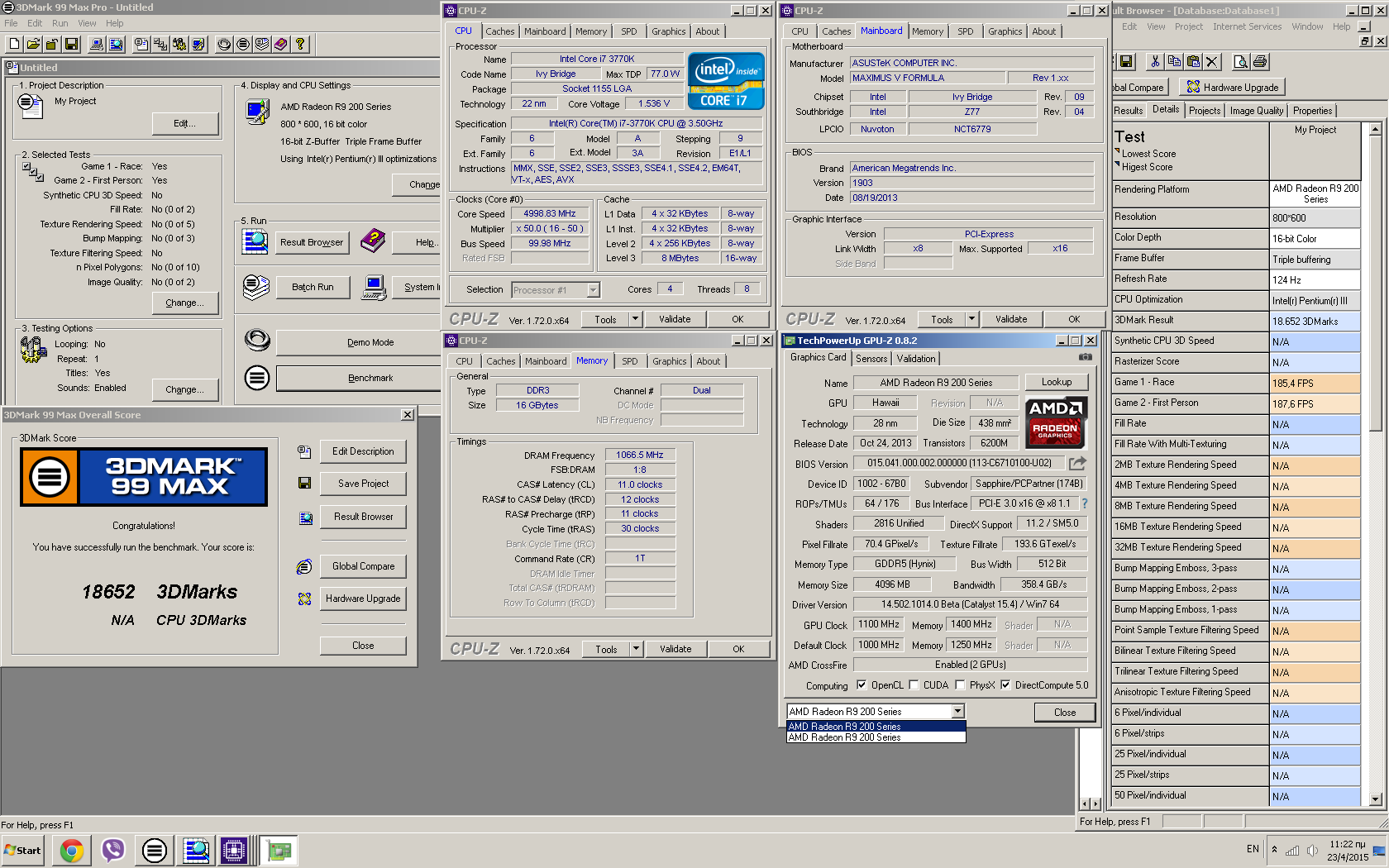Image resolution: width=1389 pixels, height=868 pixels.
Task: Select the second AMD Radeon R9 200 Series entry
Action: pos(876,737)
